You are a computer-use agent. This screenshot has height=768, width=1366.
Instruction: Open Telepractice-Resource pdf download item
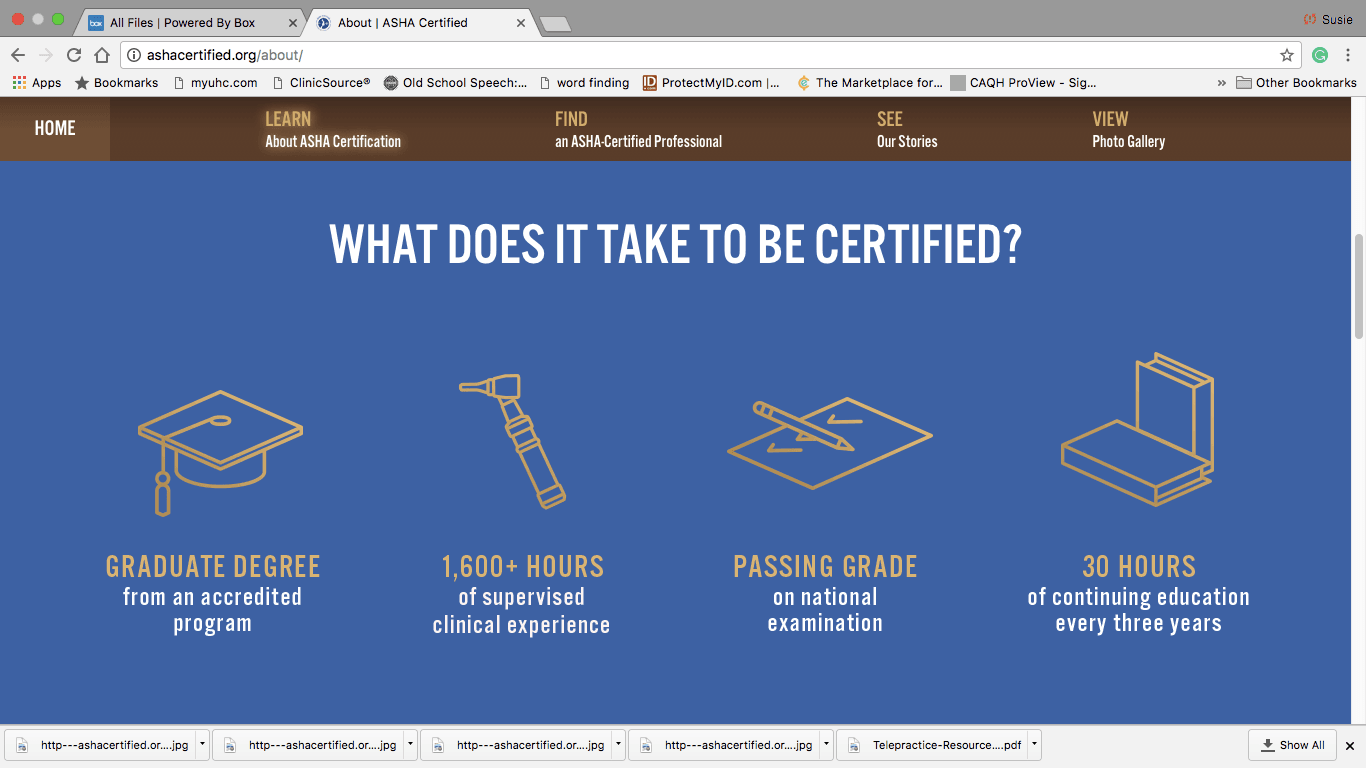click(934, 745)
